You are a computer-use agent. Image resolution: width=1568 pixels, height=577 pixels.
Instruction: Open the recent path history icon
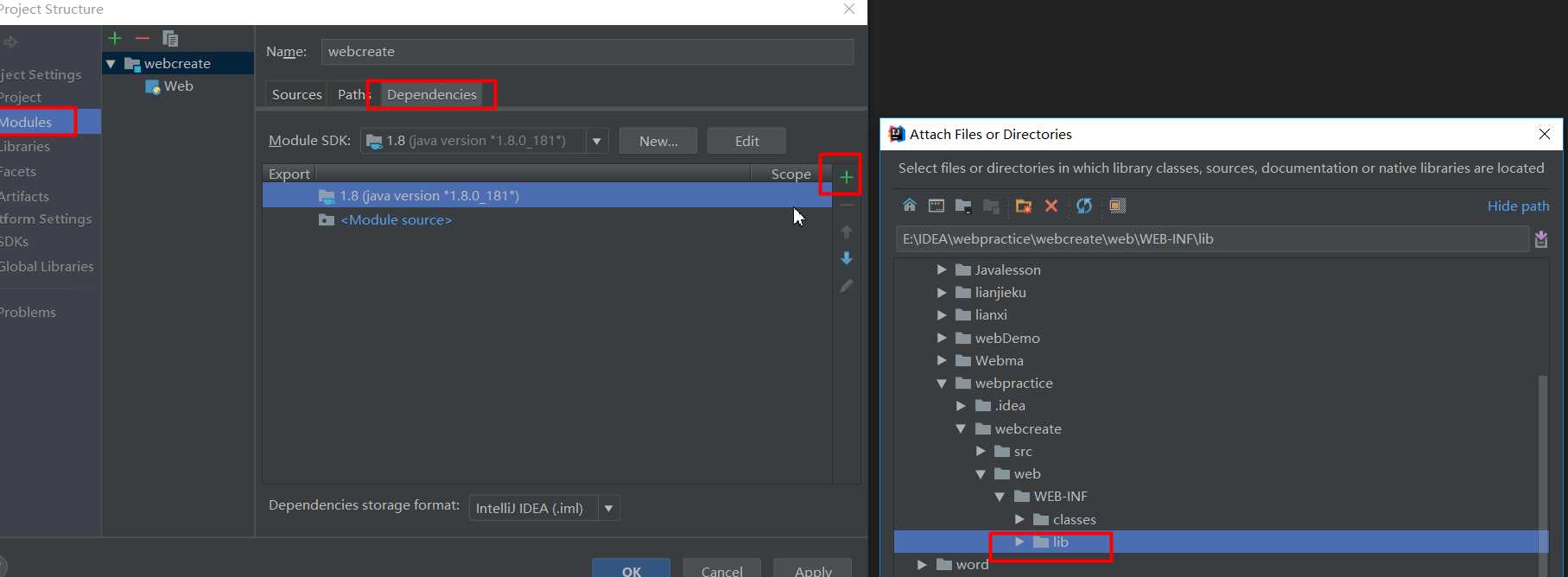[1541, 239]
